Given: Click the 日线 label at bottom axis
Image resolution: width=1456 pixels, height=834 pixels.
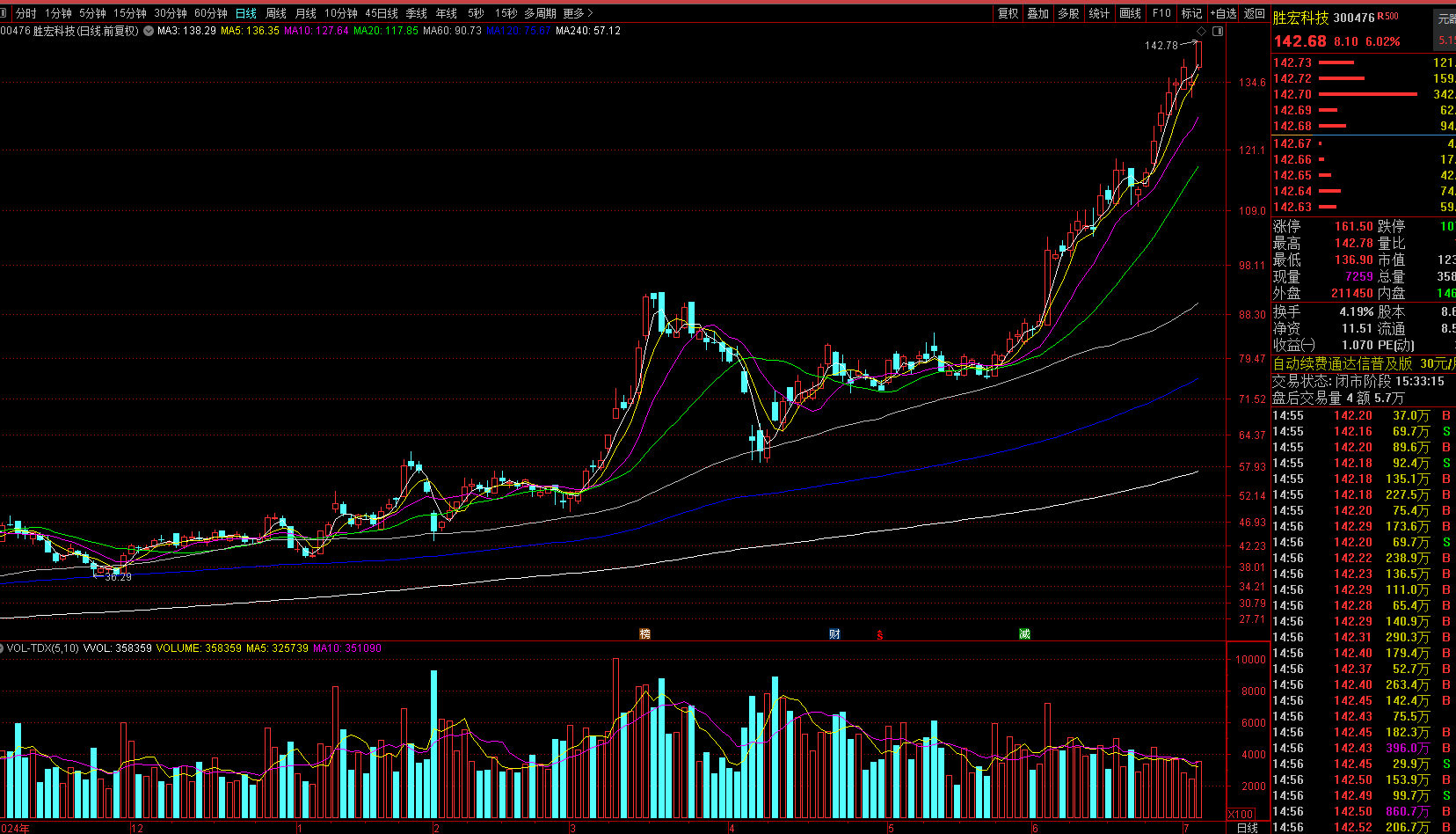Looking at the screenshot, I should click(1247, 828).
